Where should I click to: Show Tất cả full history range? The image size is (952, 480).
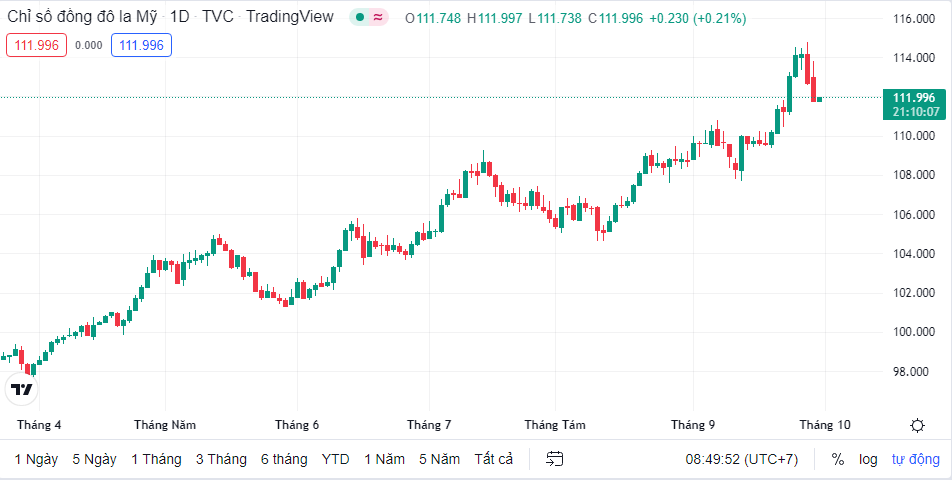coord(494,459)
